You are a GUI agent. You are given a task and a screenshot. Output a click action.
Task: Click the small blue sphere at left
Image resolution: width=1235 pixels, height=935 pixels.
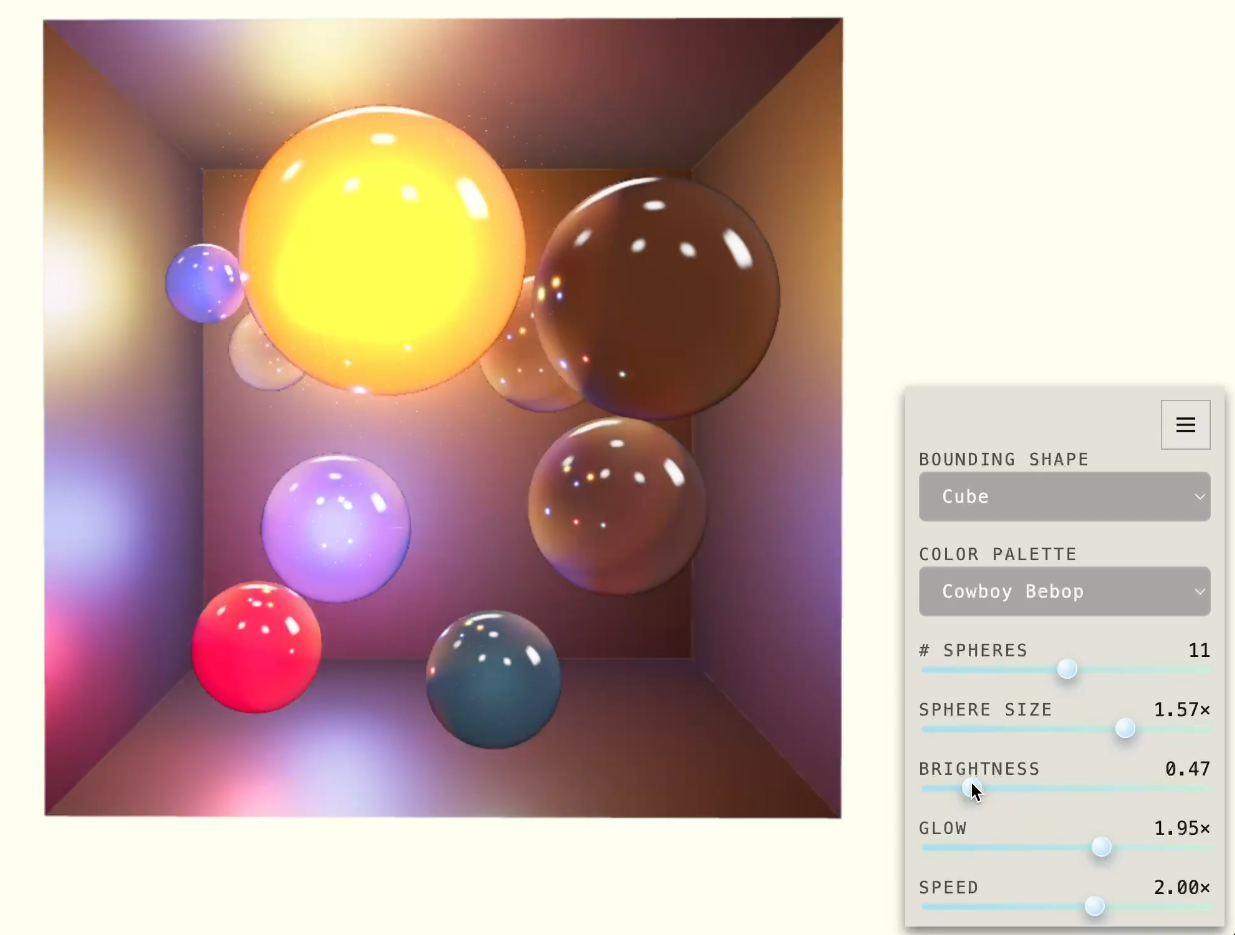coord(203,283)
